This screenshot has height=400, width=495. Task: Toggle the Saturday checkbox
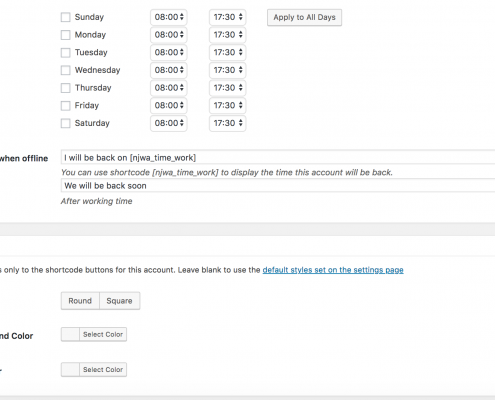pyautogui.click(x=66, y=123)
